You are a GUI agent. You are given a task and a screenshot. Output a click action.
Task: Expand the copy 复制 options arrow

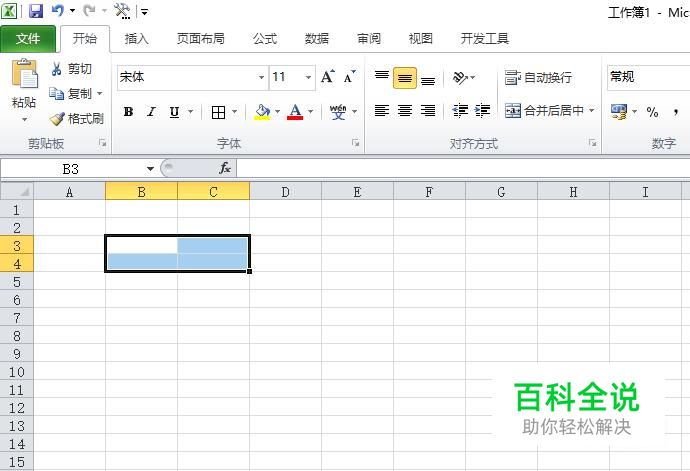click(99, 93)
